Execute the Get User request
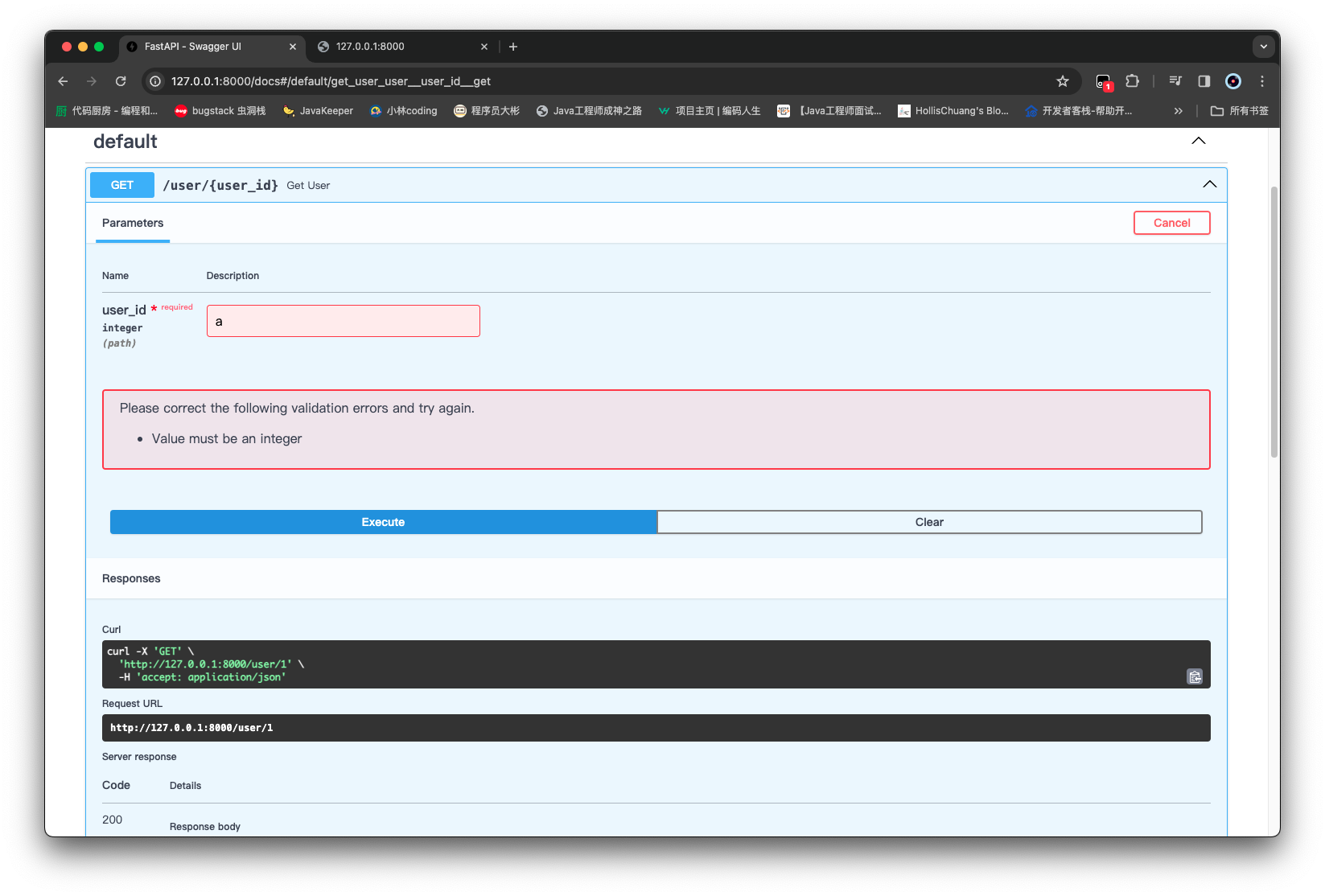Image resolution: width=1325 pixels, height=896 pixels. (x=383, y=522)
